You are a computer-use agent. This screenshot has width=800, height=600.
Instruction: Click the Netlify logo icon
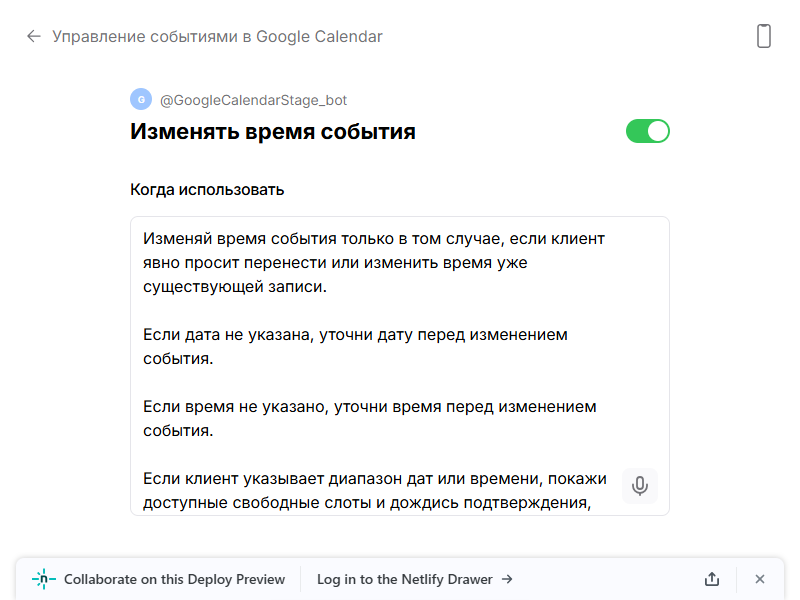tap(44, 579)
